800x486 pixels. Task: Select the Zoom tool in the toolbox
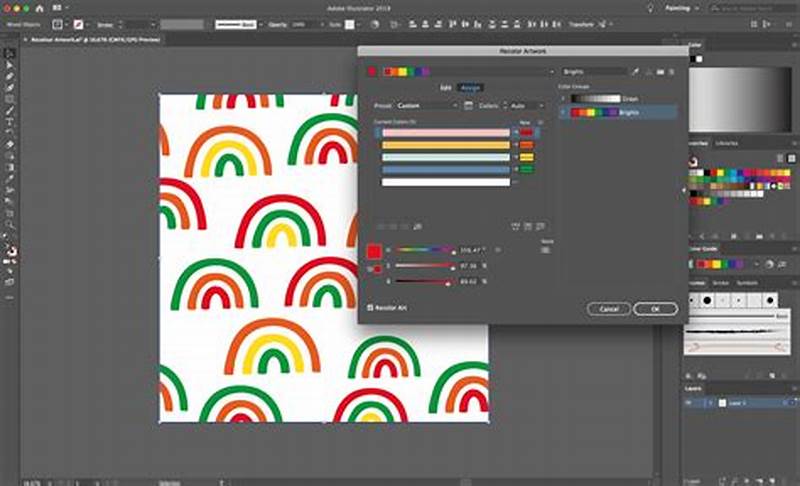pyautogui.click(x=10, y=224)
